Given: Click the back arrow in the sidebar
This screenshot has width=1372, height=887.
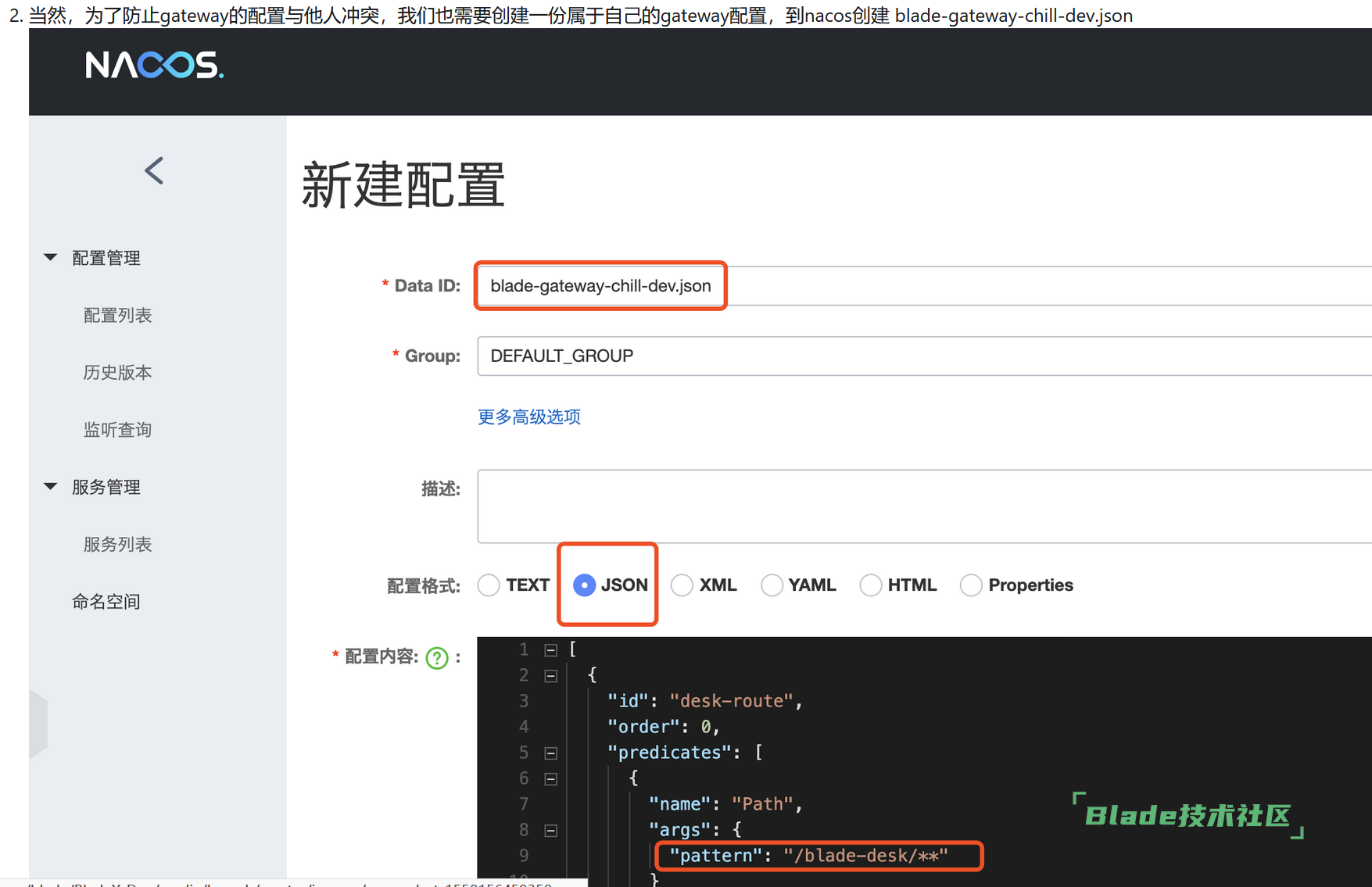Looking at the screenshot, I should click(154, 170).
